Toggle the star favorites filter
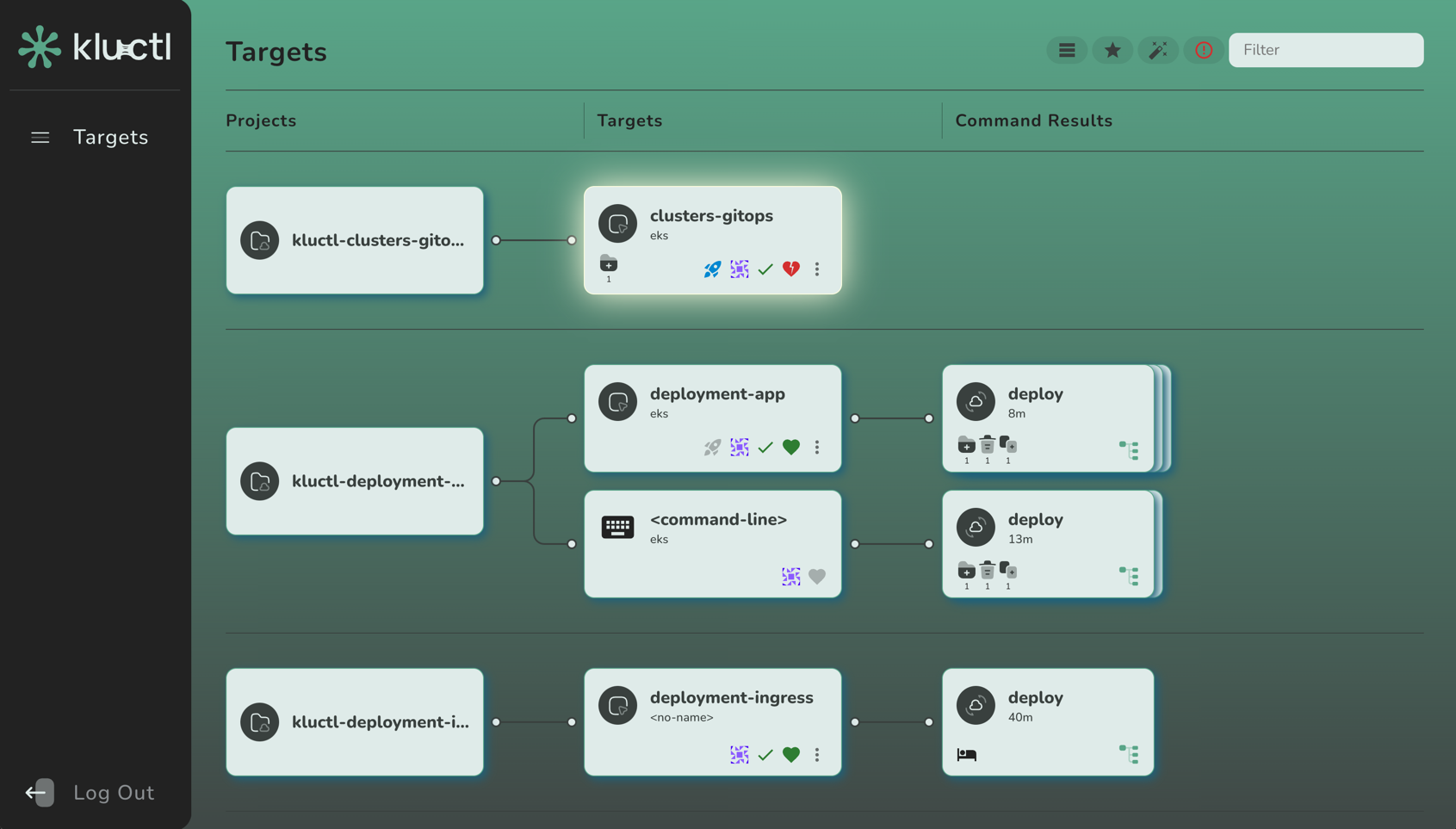 (1112, 50)
